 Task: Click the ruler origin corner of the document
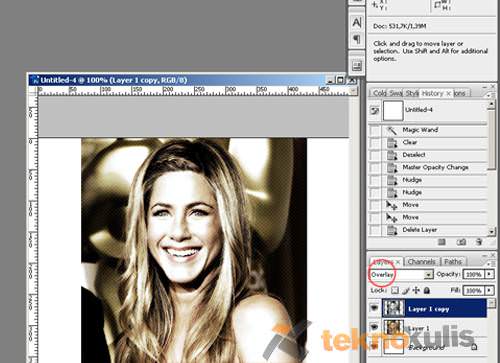click(x=33, y=91)
